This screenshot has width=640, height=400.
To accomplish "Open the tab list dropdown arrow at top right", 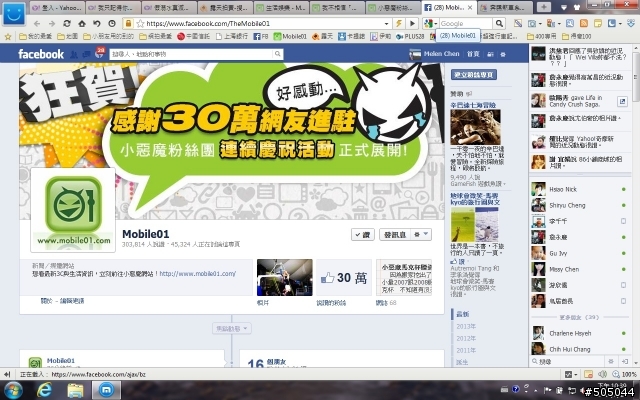I will (x=564, y=7).
